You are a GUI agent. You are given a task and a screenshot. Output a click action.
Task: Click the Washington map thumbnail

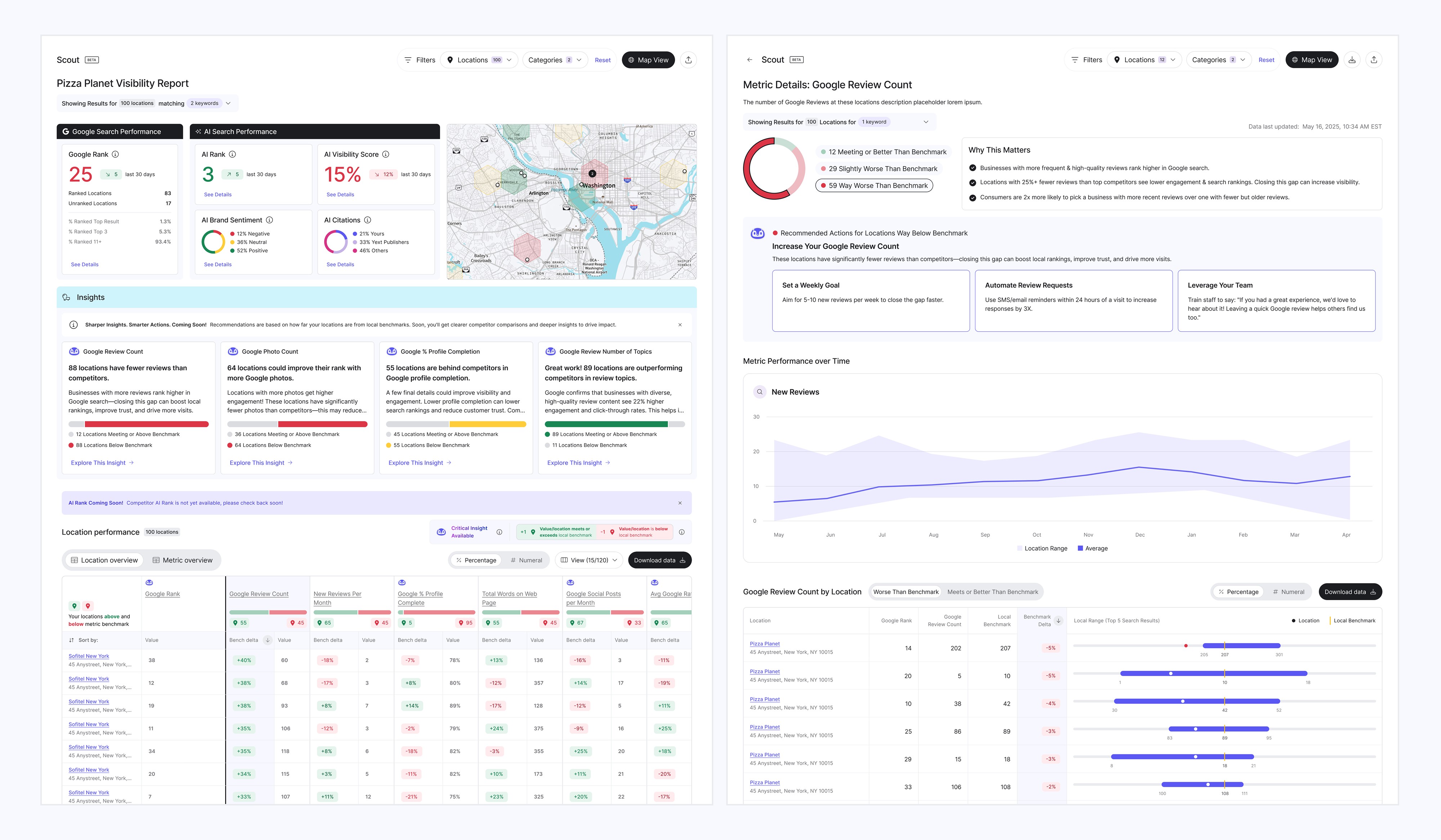[571, 202]
